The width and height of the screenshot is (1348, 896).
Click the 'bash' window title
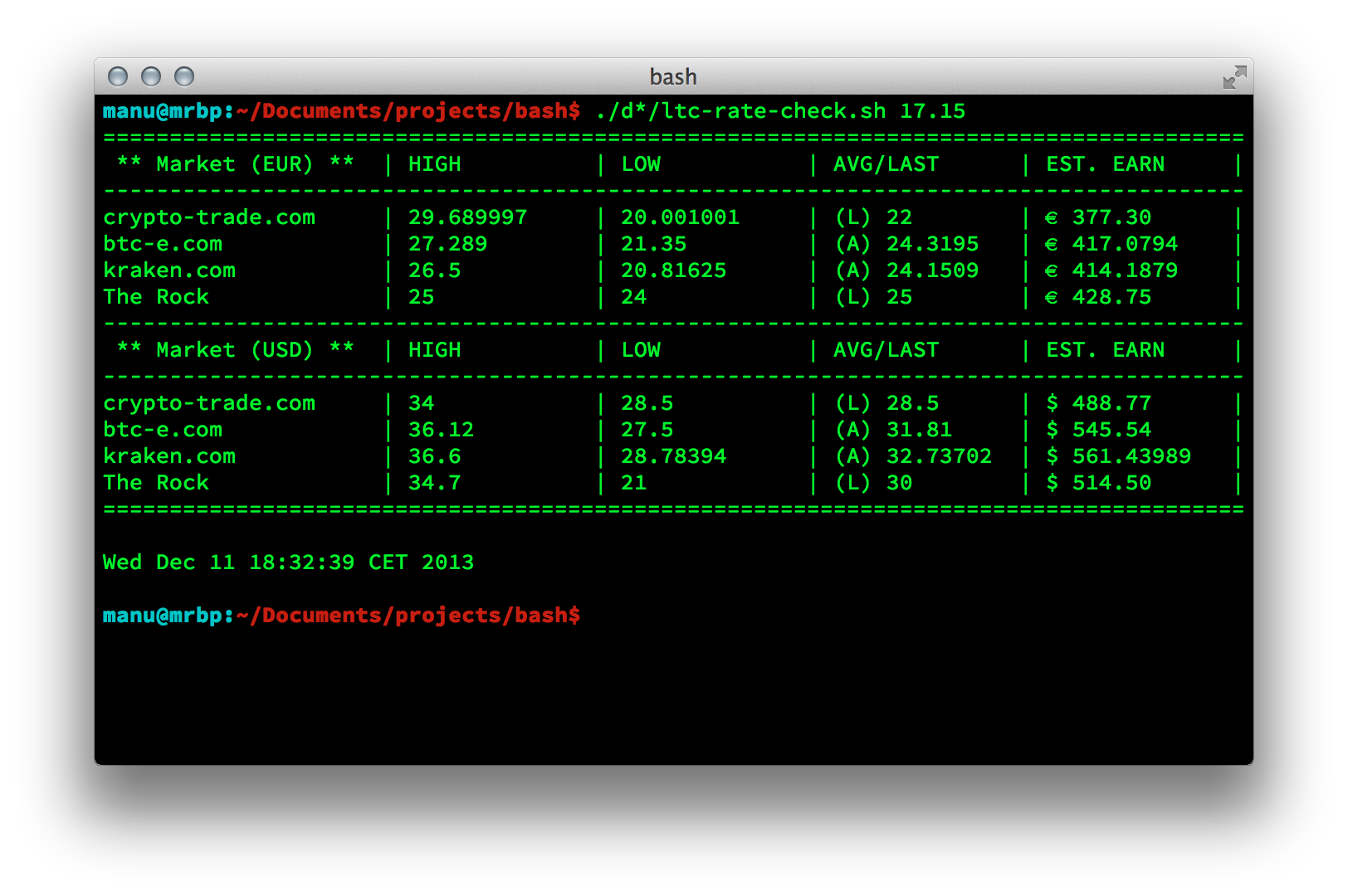(673, 77)
